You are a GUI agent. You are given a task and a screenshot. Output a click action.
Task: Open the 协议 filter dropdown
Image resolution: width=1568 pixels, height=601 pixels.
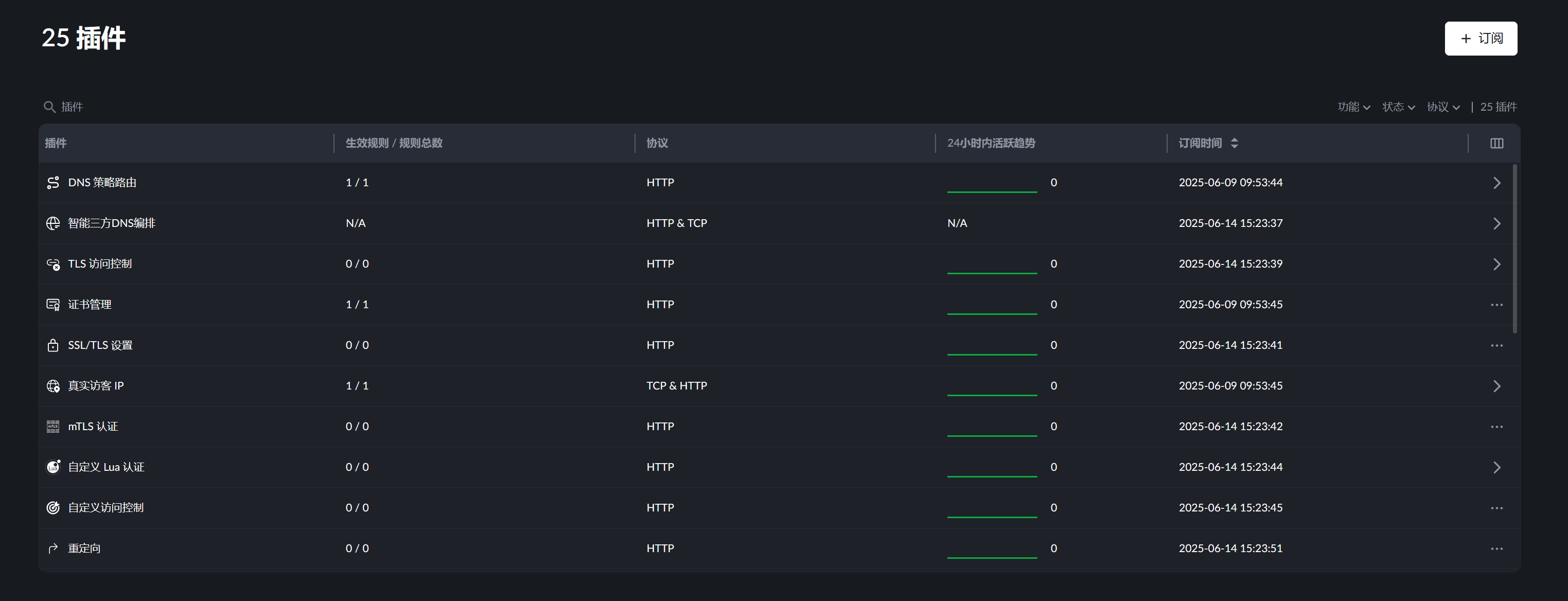[x=1442, y=107]
